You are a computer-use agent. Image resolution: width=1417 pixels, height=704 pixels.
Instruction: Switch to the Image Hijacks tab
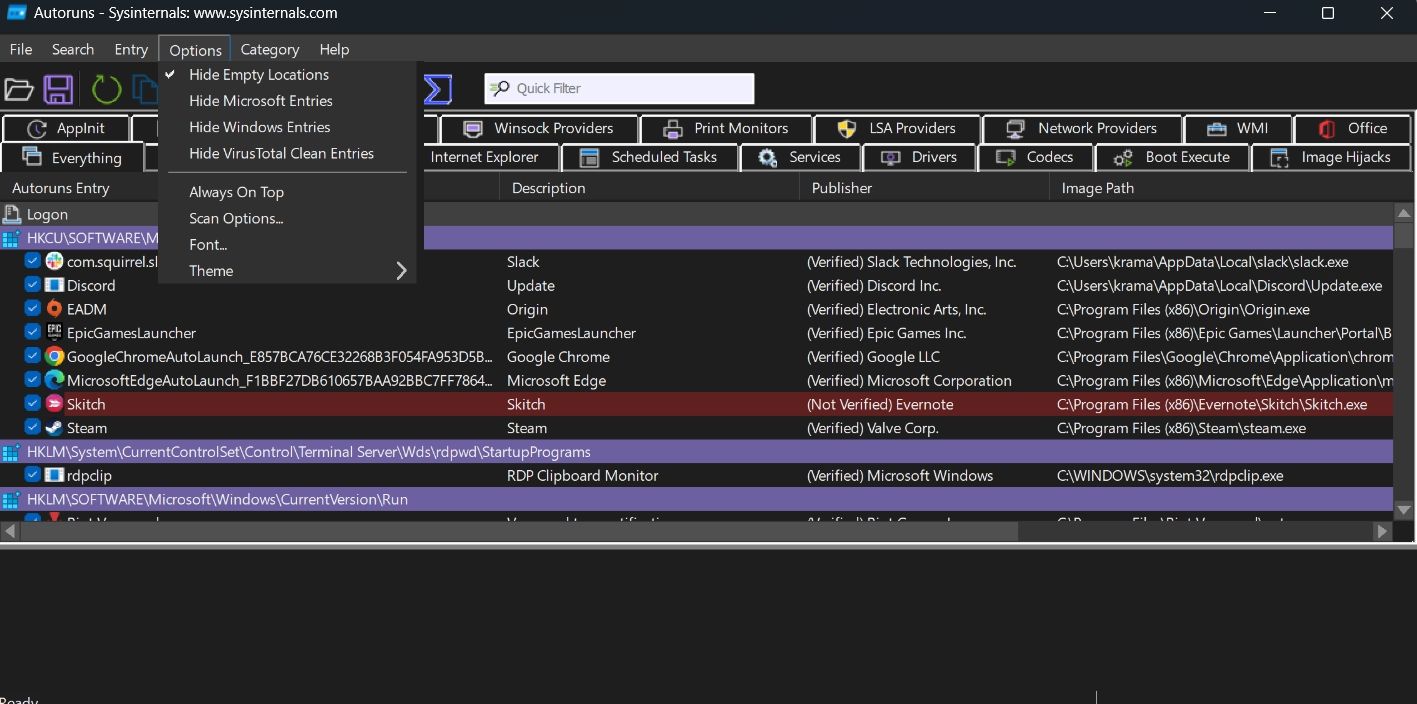[1331, 158]
